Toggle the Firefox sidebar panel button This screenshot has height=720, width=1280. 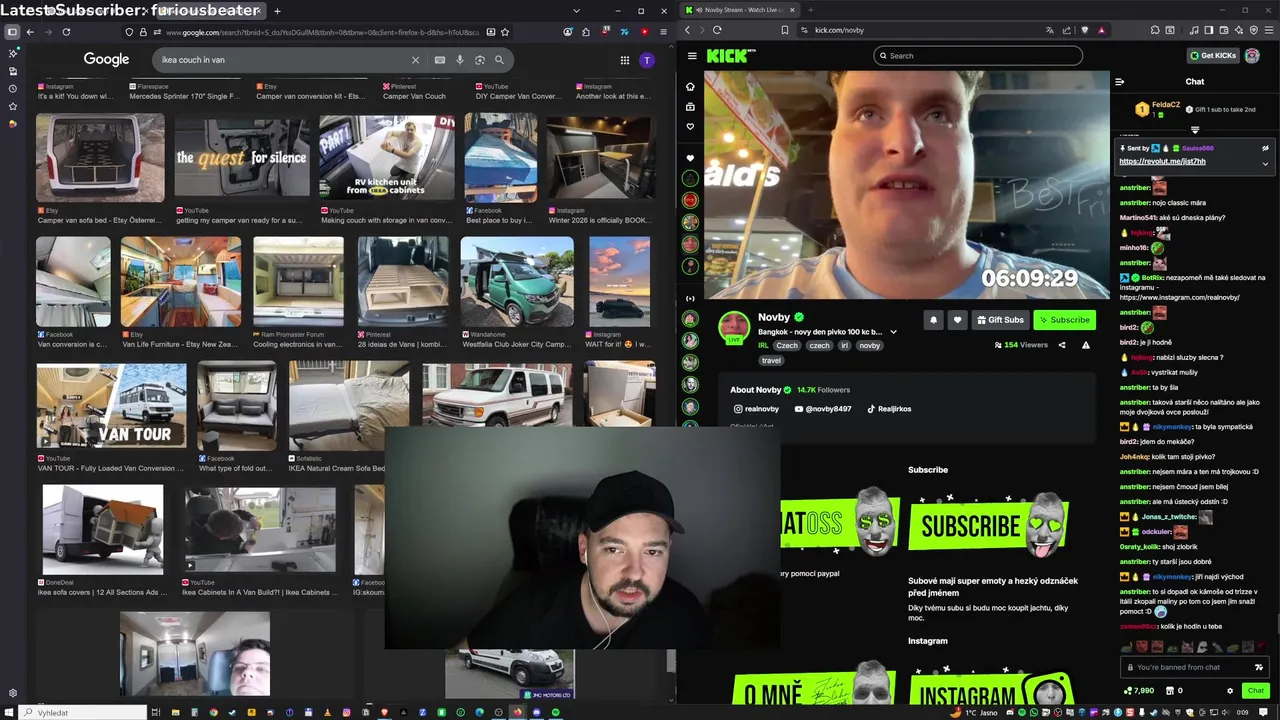[12, 32]
